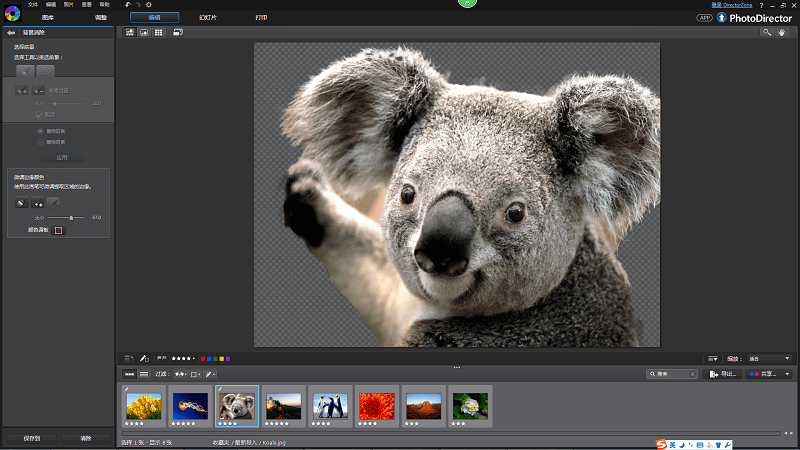Select the first radio option above 应用
The image size is (800, 450).
click(40, 131)
